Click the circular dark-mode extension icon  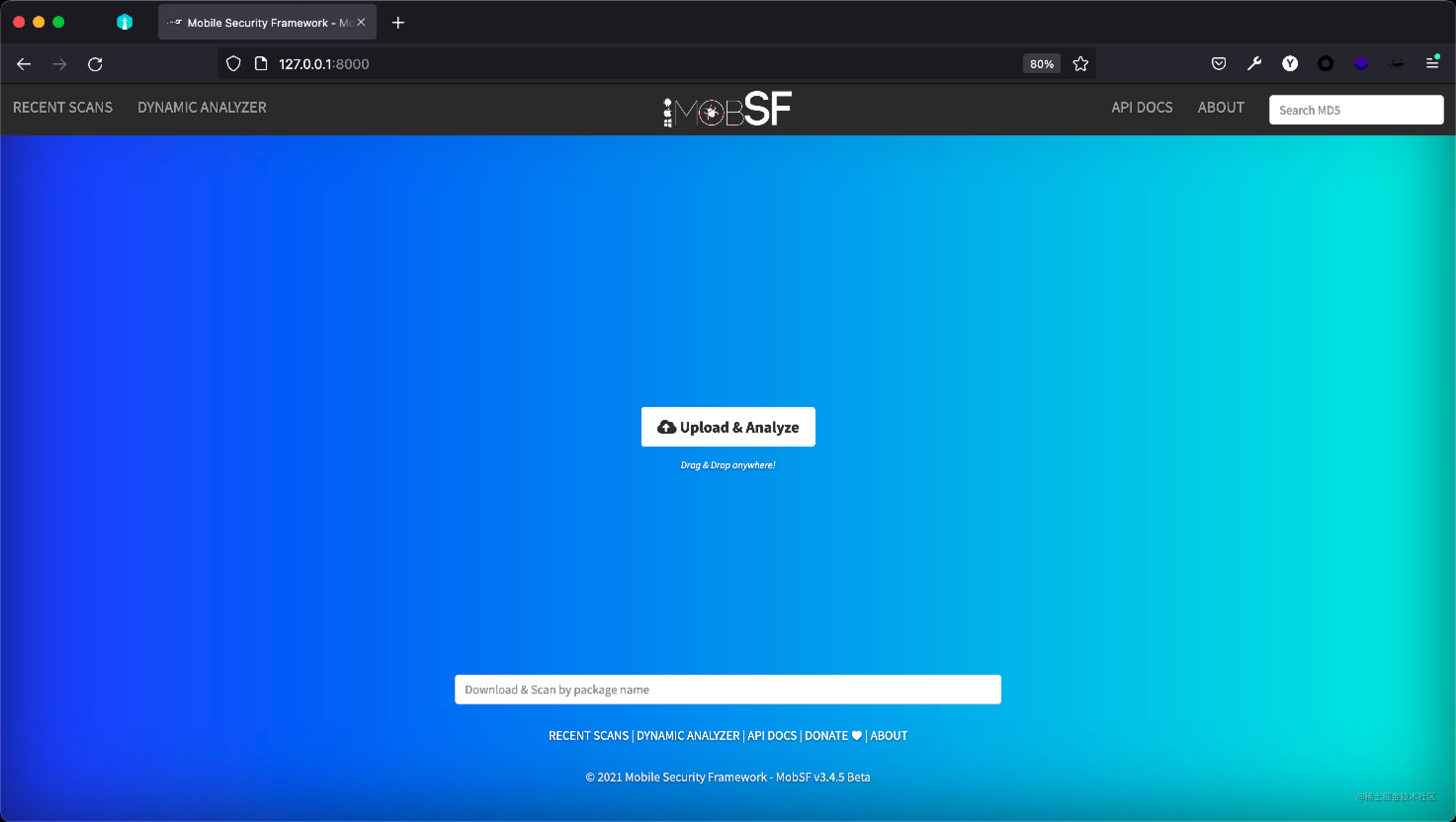pos(1326,63)
